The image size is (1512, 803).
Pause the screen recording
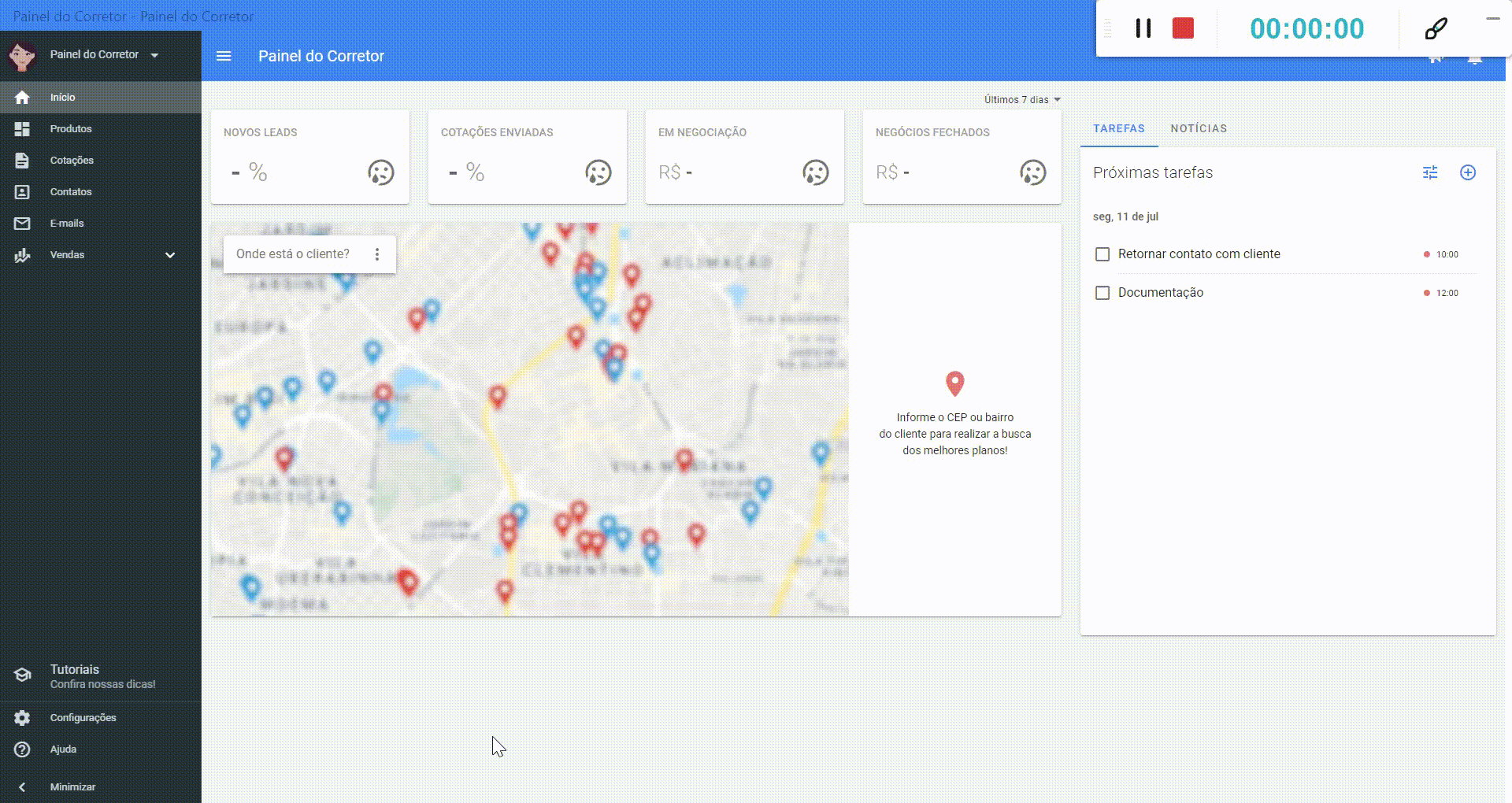click(x=1143, y=28)
